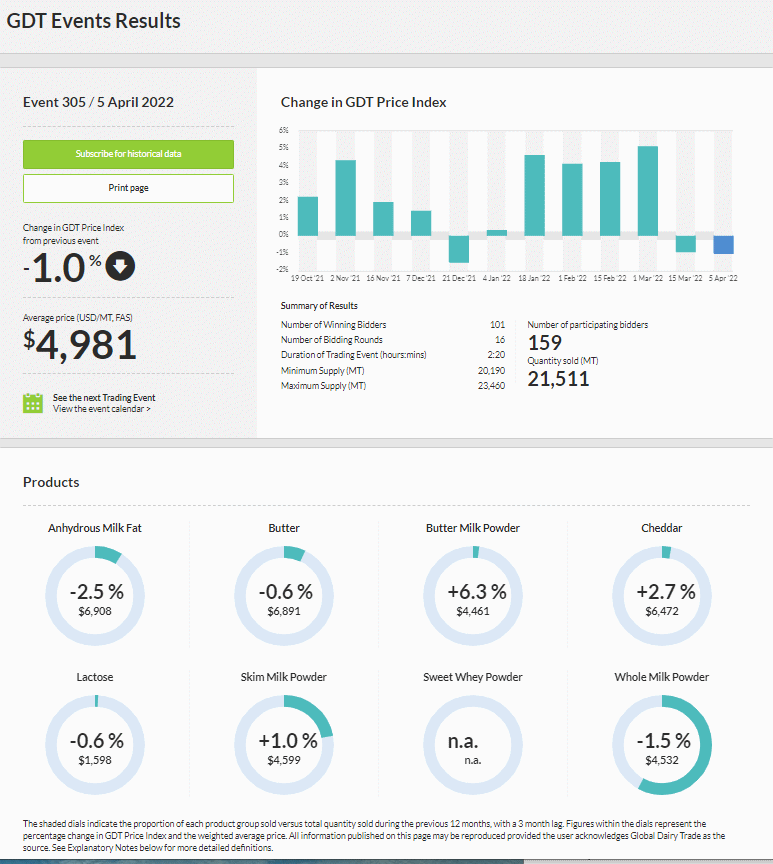This screenshot has width=773, height=864.
Task: Select the 21,511 quantity sold value
Action: pos(559,379)
